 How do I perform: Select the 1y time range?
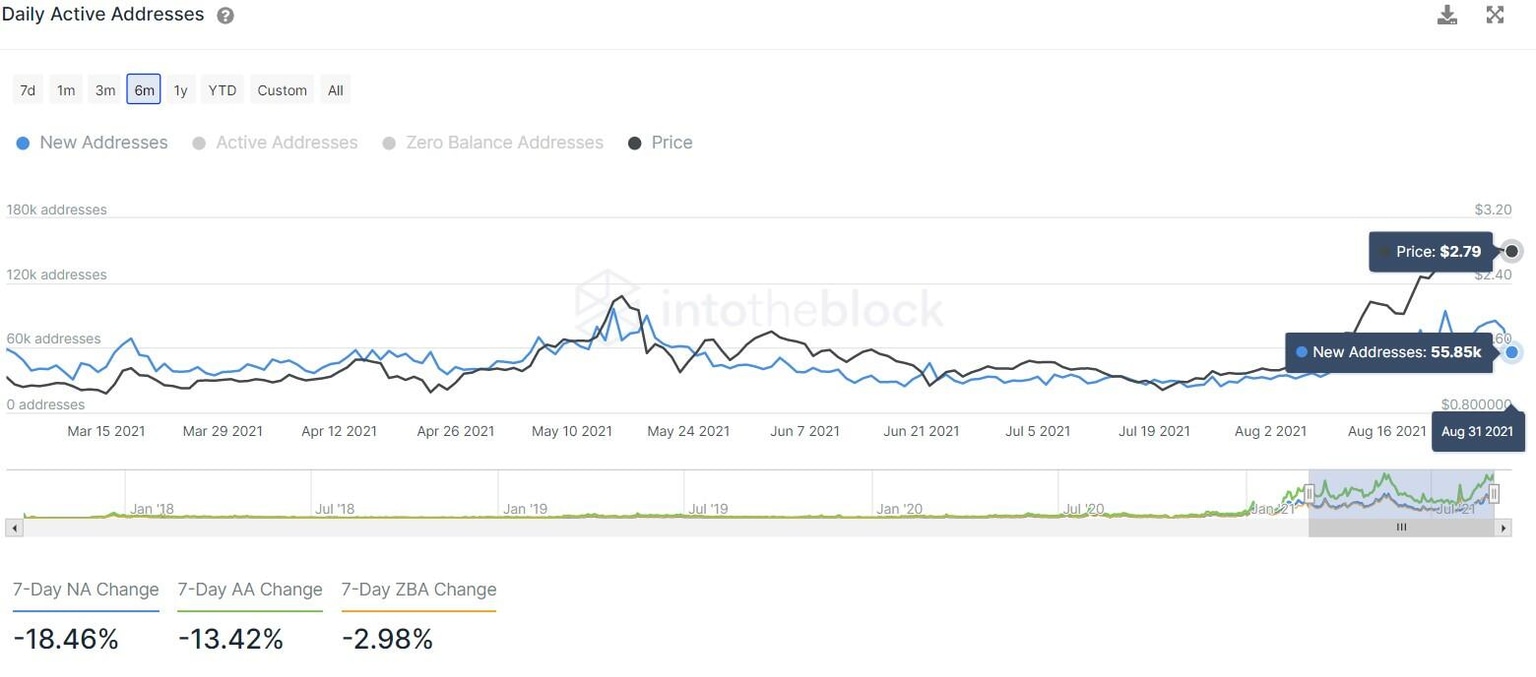coord(180,89)
